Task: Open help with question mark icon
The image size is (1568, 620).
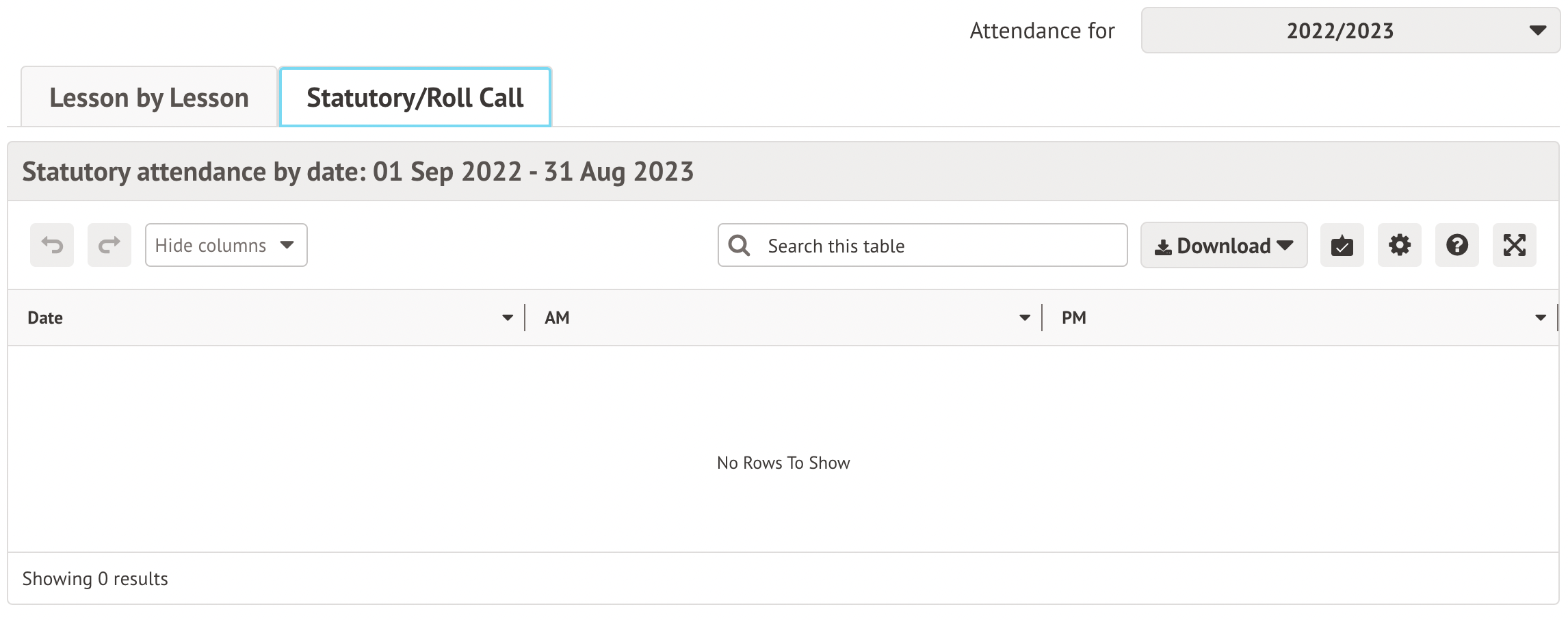Action: [1456, 245]
